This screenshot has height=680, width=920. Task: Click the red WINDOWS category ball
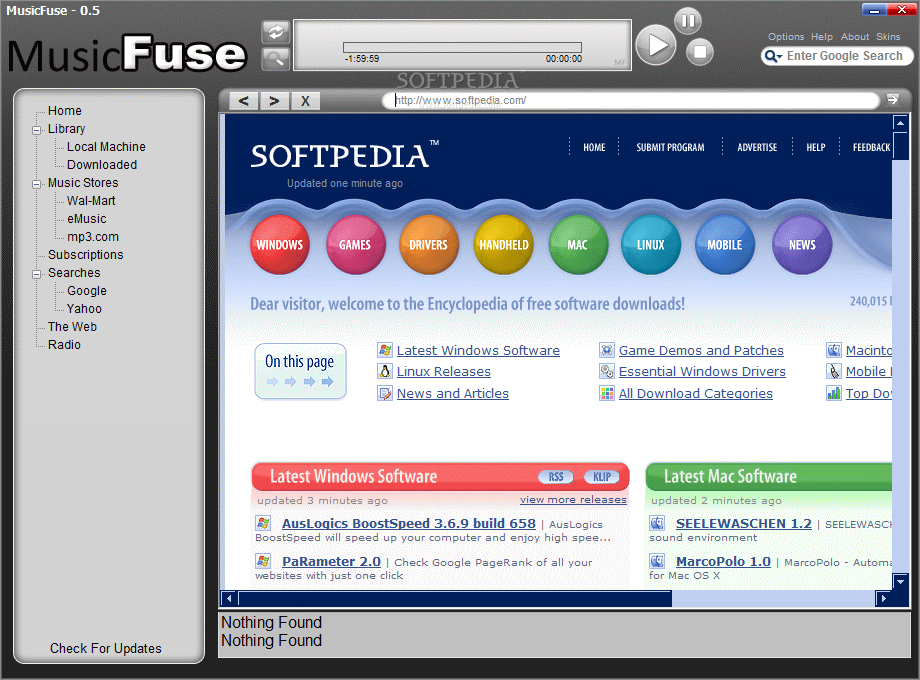tap(279, 245)
